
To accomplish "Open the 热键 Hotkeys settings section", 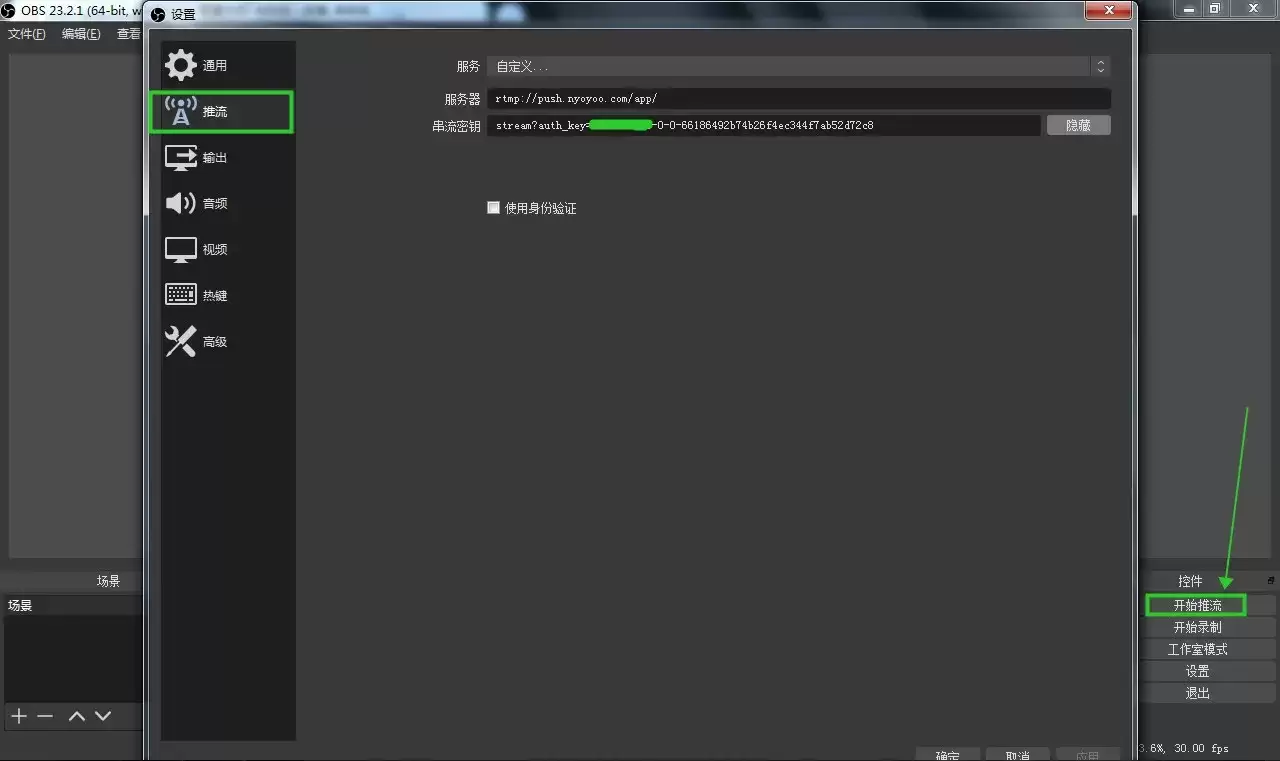I will pyautogui.click(x=227, y=296).
